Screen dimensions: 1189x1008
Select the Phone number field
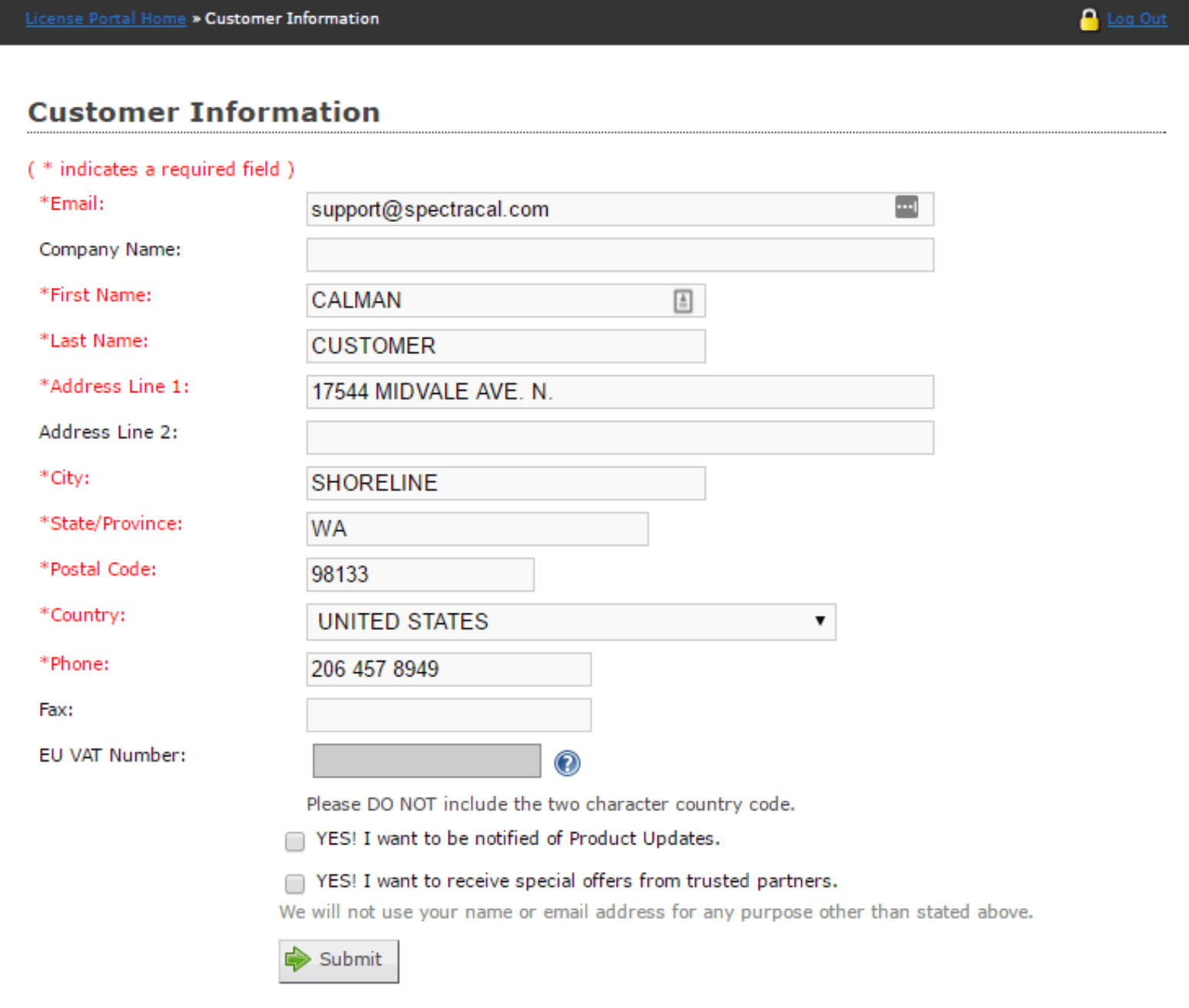point(449,669)
